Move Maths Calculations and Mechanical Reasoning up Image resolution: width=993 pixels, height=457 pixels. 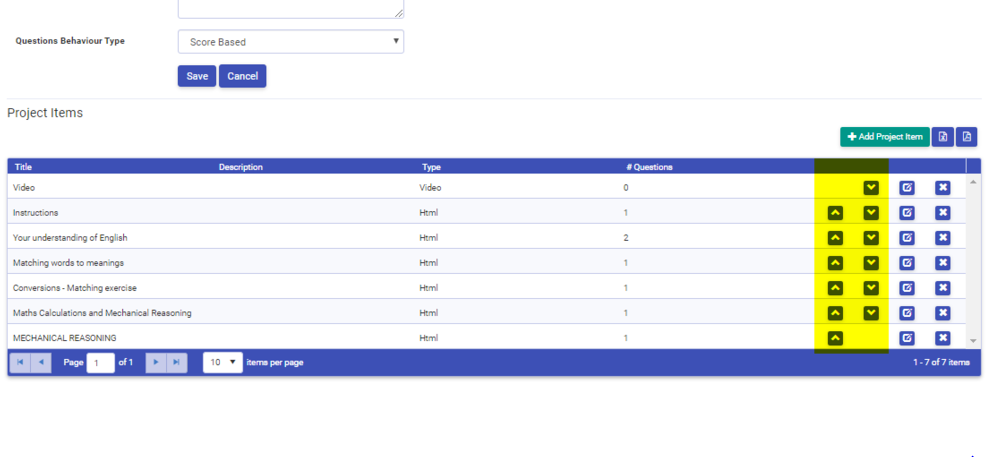pos(835,313)
